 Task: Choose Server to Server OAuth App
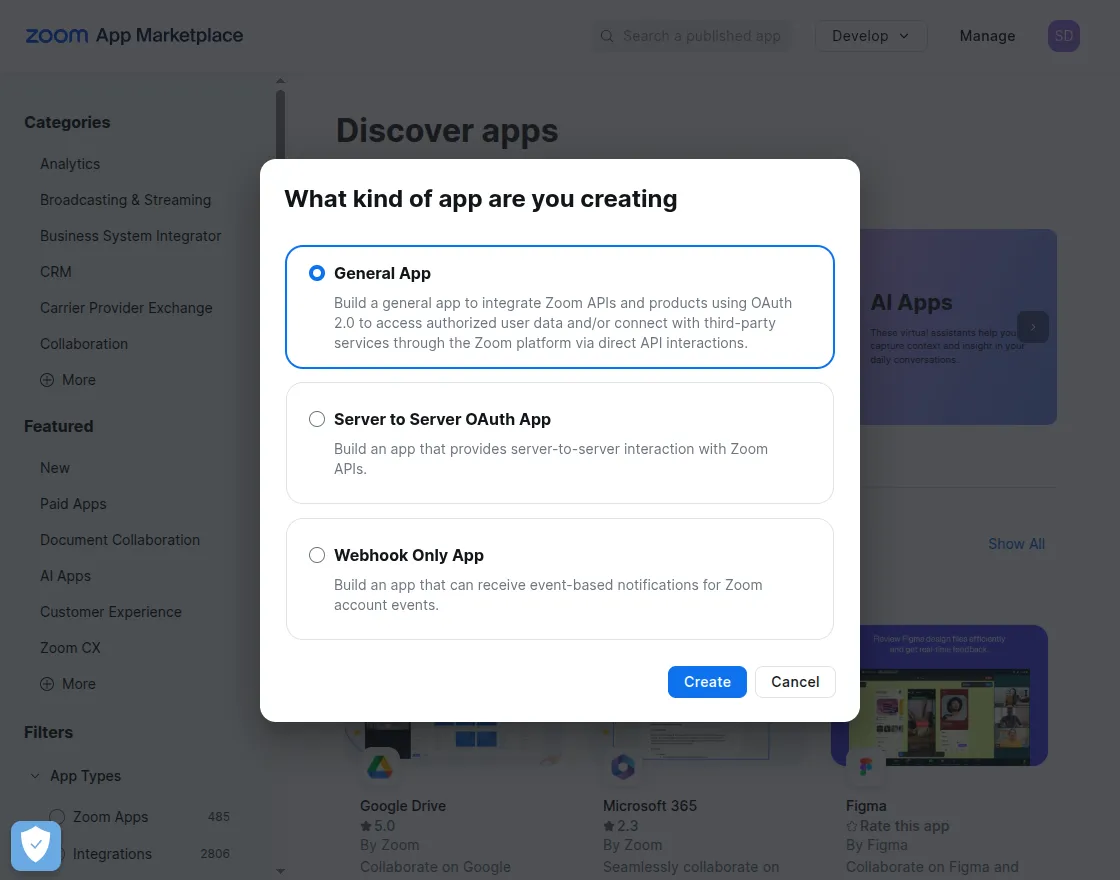tap(317, 419)
